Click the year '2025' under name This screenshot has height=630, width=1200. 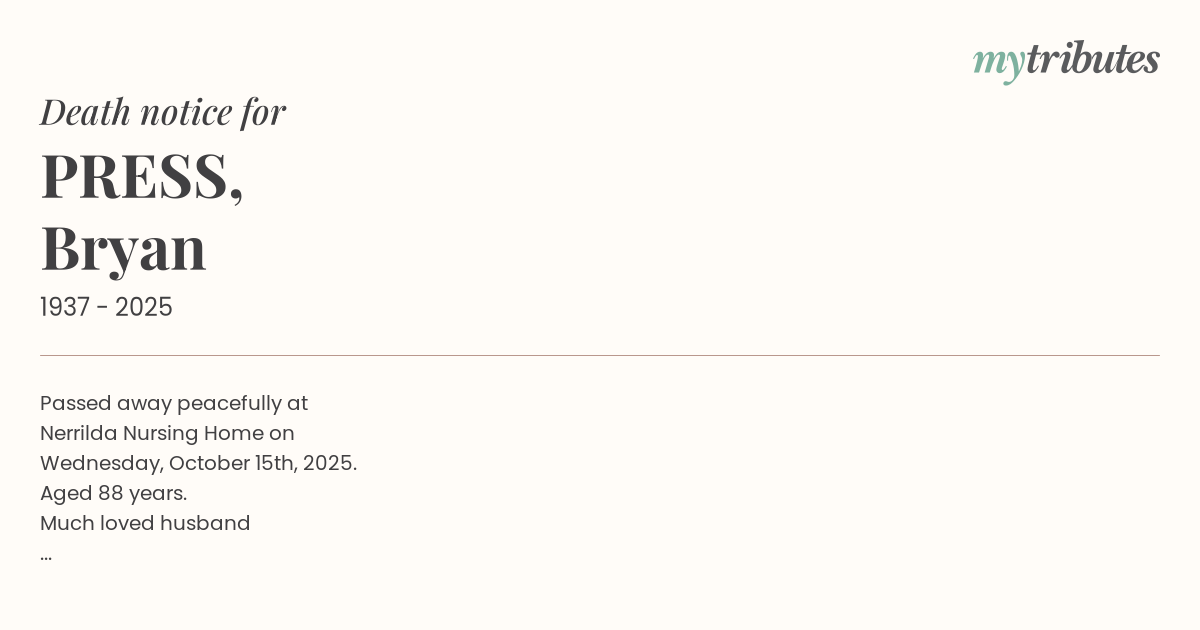pos(144,307)
